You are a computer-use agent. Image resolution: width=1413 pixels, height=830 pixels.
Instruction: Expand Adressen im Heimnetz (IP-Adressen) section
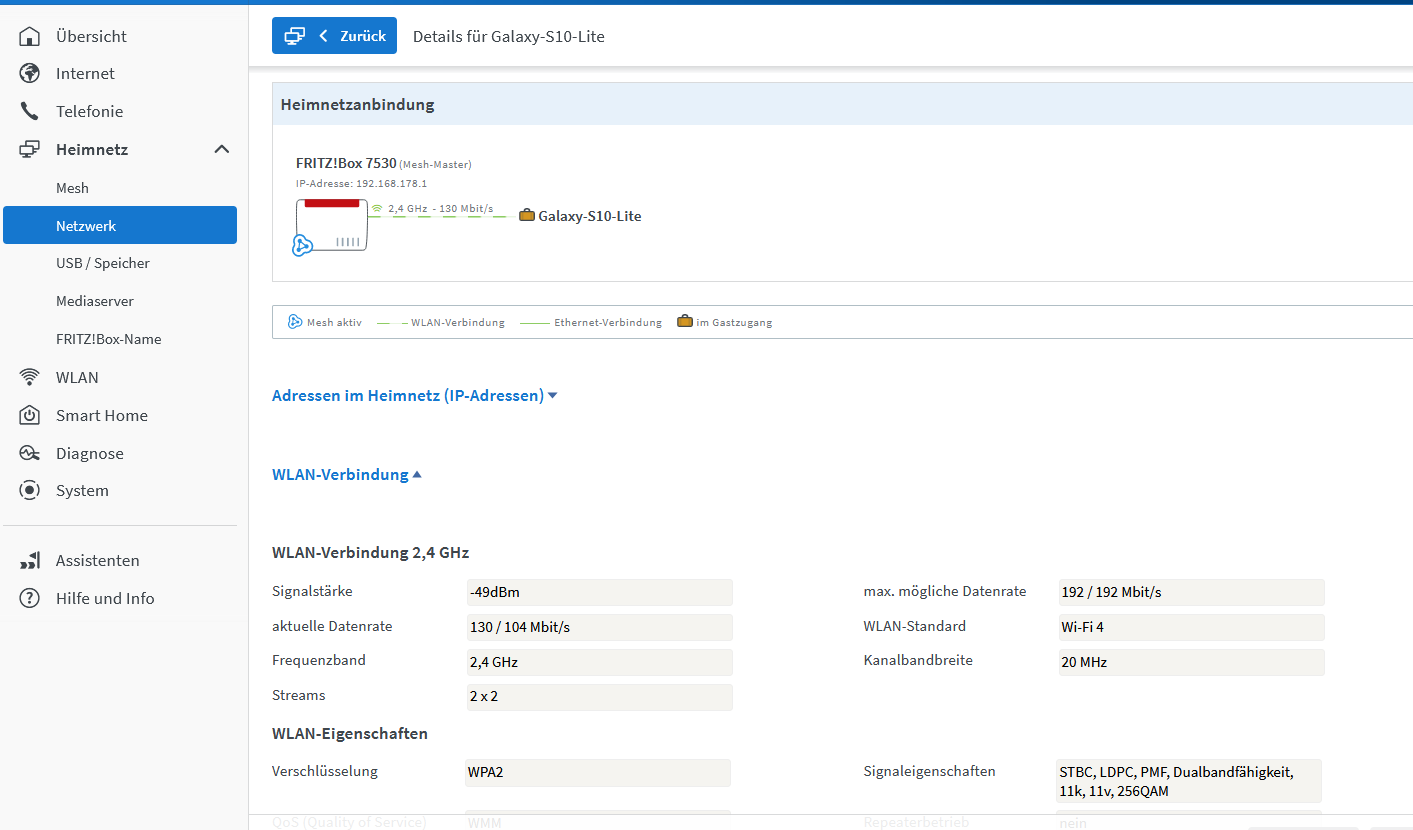(415, 396)
